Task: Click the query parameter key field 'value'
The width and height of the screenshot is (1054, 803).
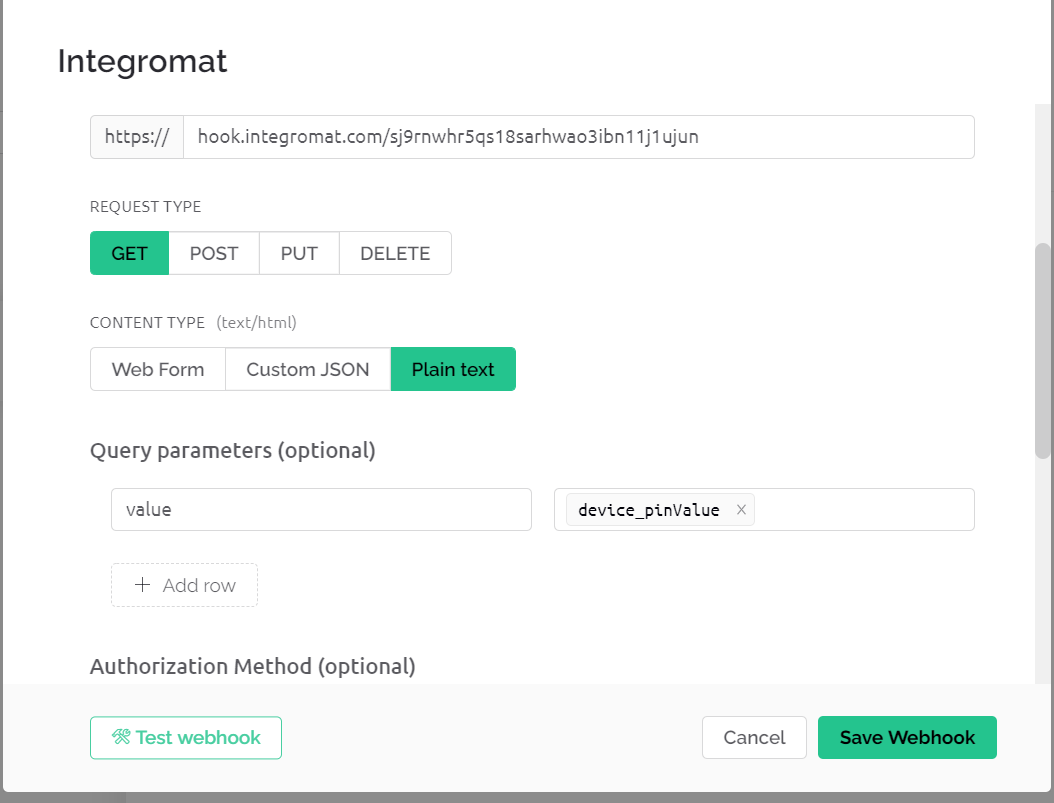Action: 321,509
